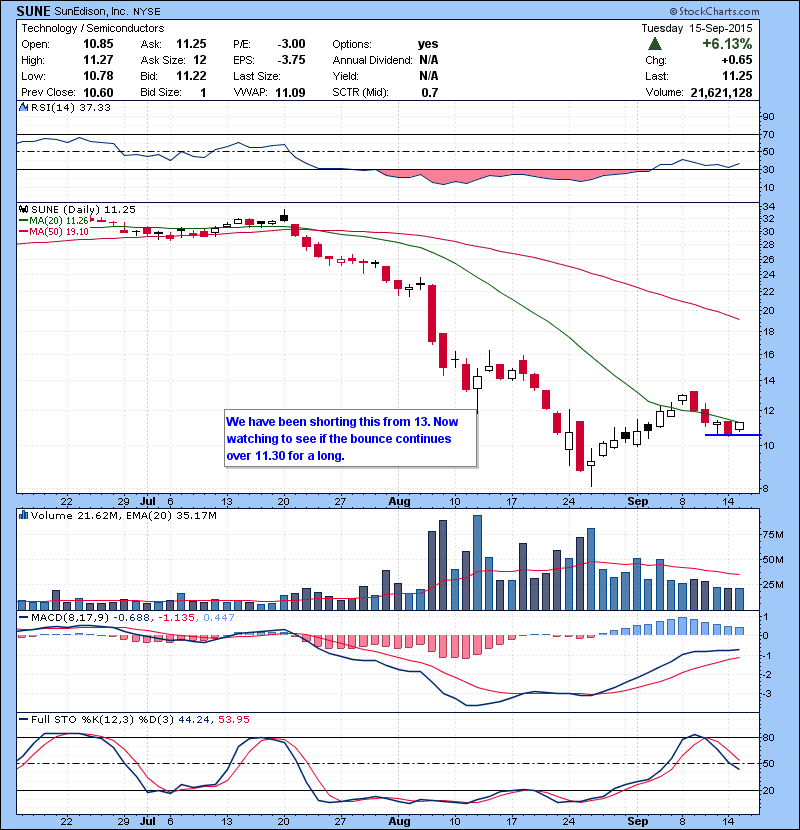Click the Chg value +0.65
The image size is (800, 830).
736,60
